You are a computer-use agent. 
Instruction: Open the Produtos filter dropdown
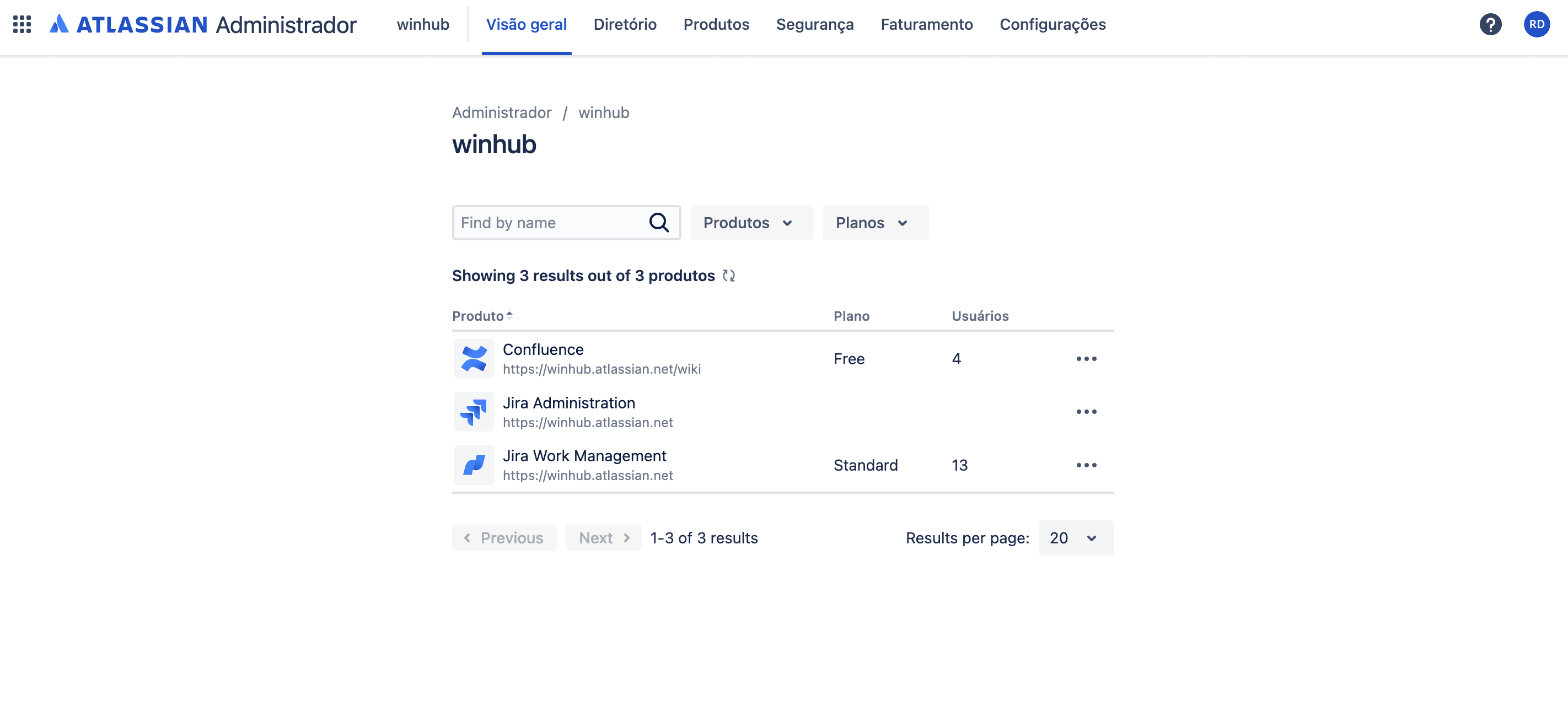751,223
